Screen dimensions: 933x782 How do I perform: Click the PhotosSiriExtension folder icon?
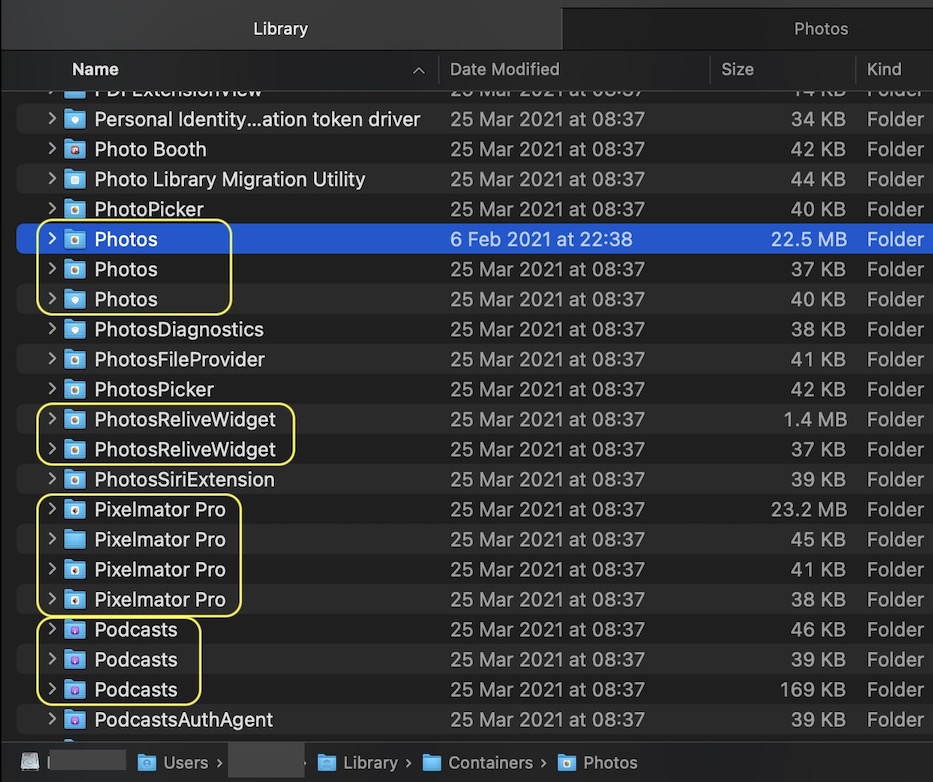[75, 479]
